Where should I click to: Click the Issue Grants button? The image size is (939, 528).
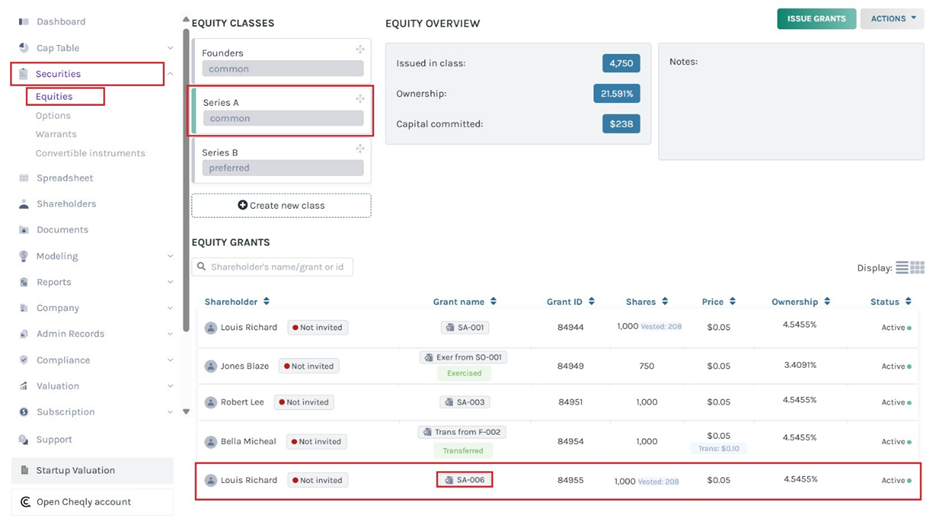pyautogui.click(x=816, y=19)
